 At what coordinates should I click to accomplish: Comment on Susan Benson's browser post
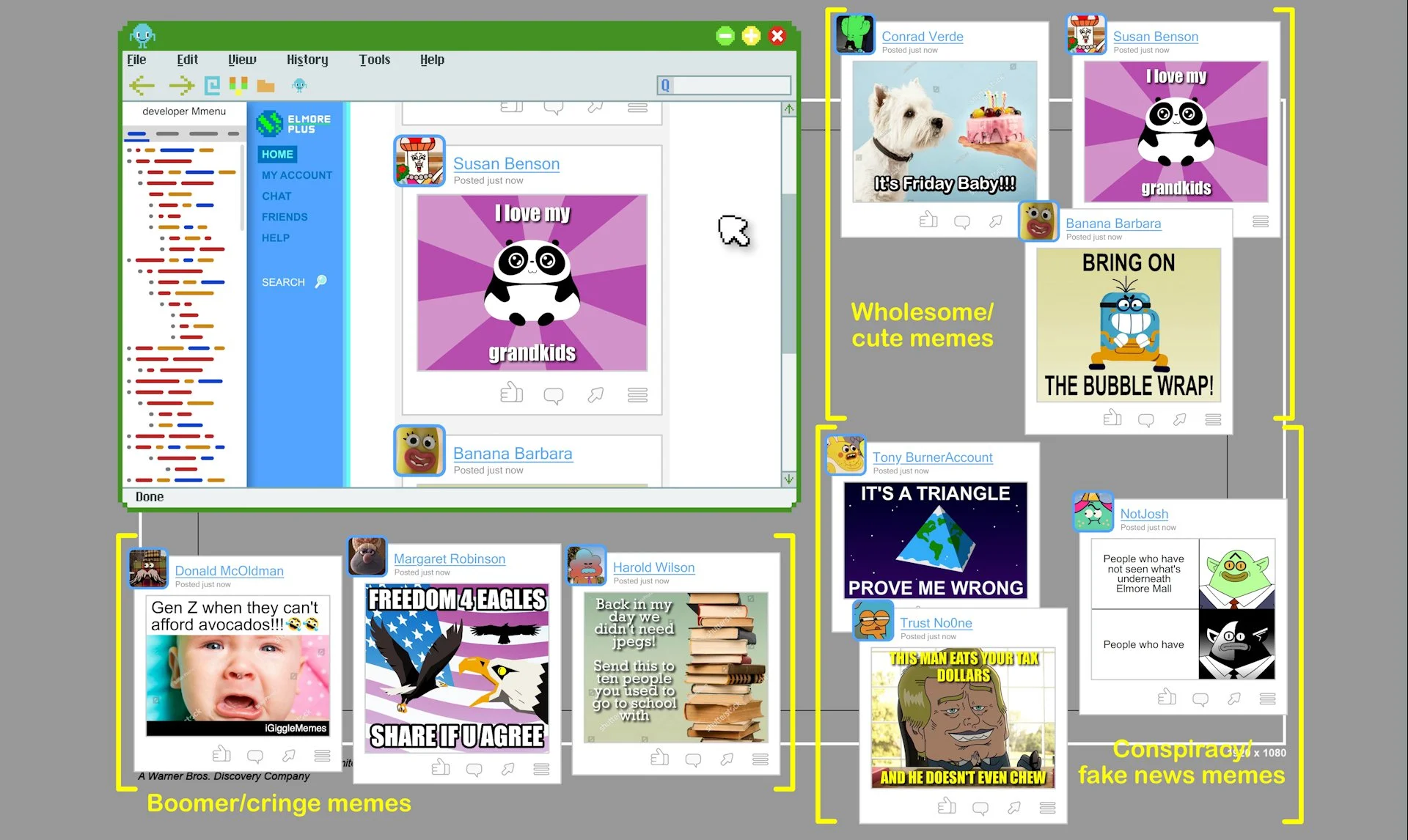[554, 396]
